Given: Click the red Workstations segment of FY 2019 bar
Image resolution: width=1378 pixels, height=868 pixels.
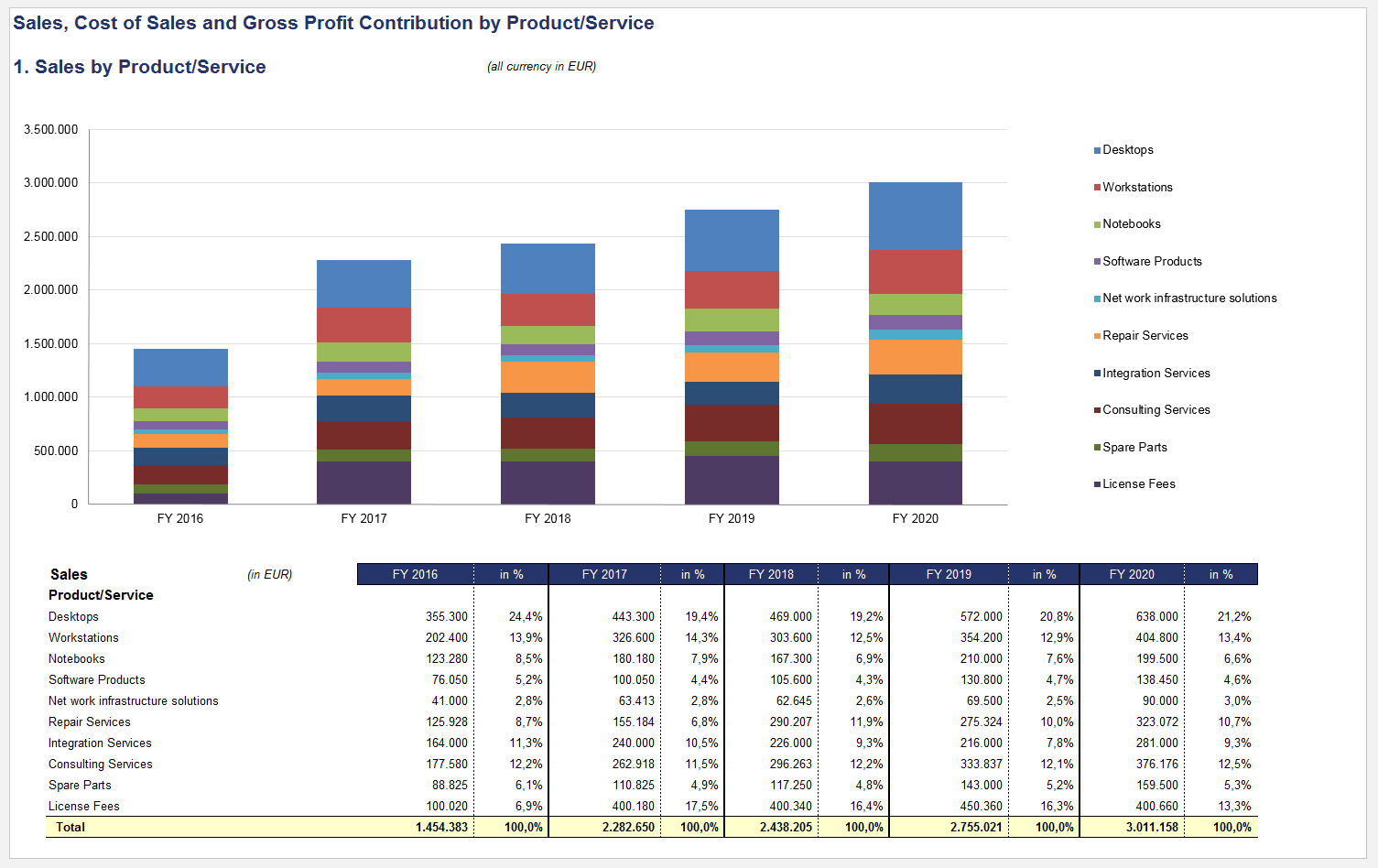Looking at the screenshot, I should click(x=732, y=289).
